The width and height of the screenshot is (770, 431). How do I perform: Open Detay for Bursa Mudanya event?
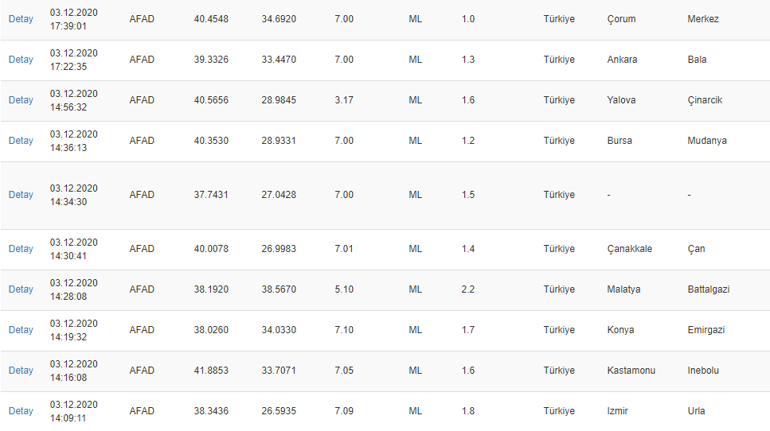coord(21,140)
